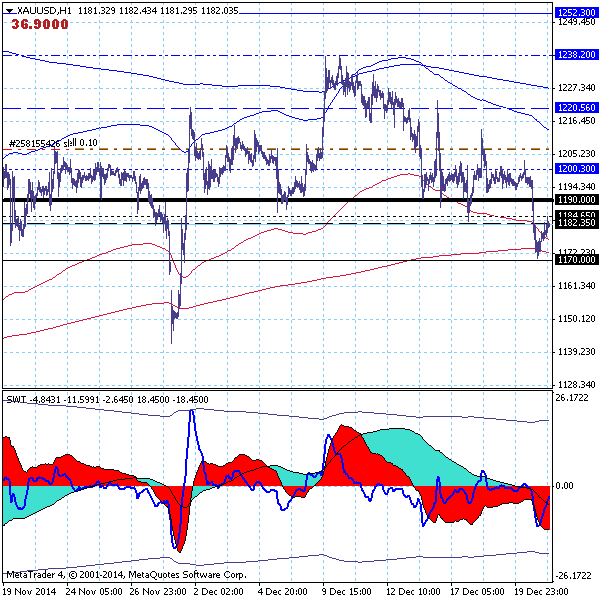
Task: Select the 1238.200 price level label
Action: pos(576,55)
